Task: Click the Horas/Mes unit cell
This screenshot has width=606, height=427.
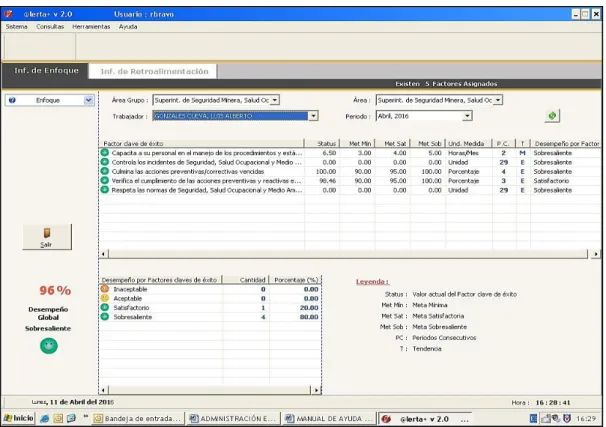Action: click(463, 153)
